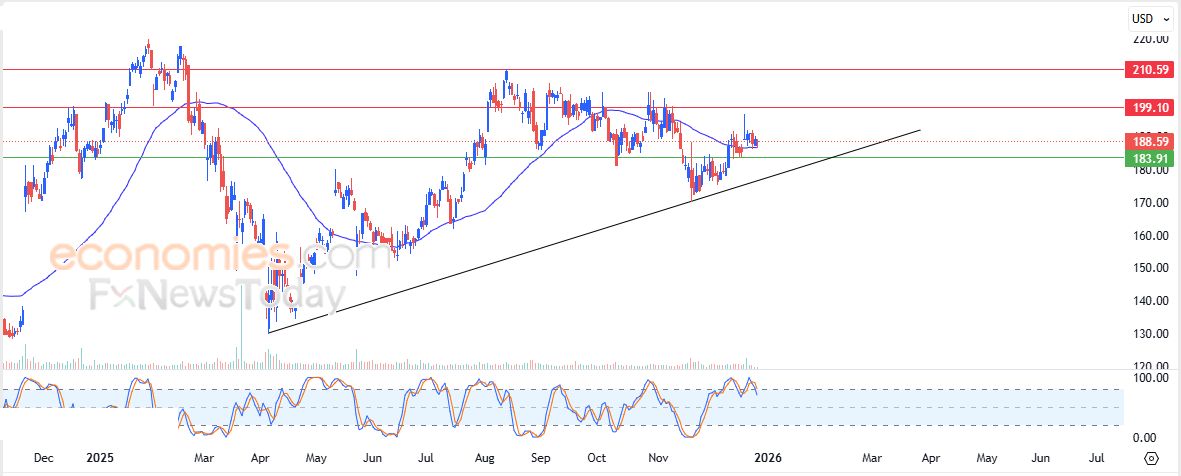Select the Dec label on time axis
Image resolution: width=1181 pixels, height=476 pixels.
coord(44,458)
